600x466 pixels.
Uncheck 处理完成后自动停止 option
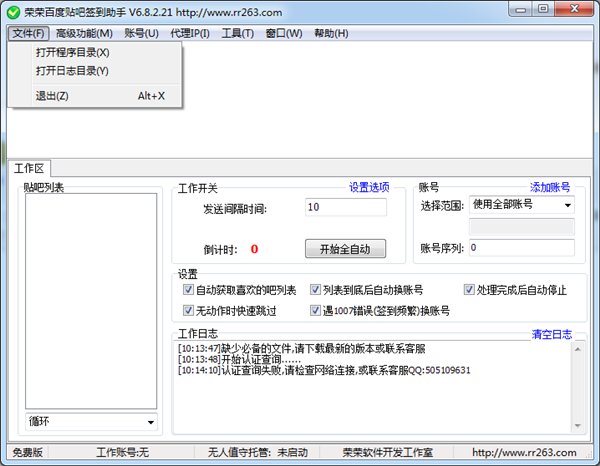click(469, 290)
